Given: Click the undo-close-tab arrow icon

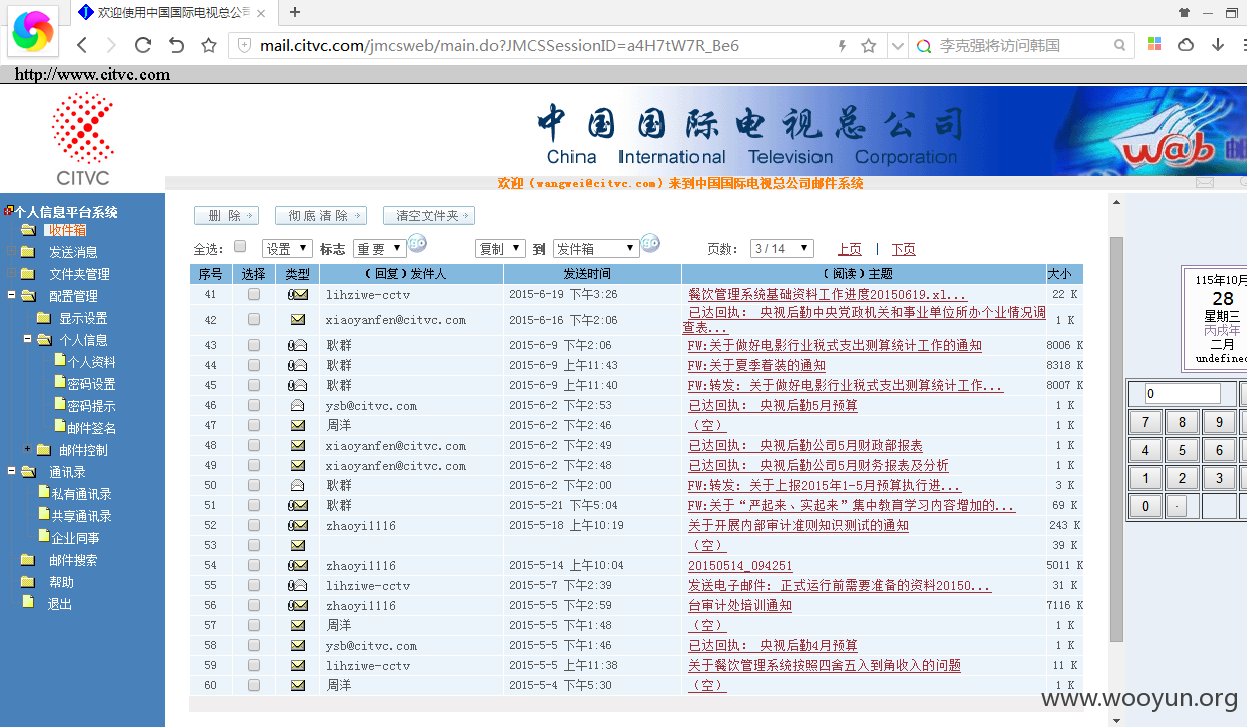Looking at the screenshot, I should (176, 45).
